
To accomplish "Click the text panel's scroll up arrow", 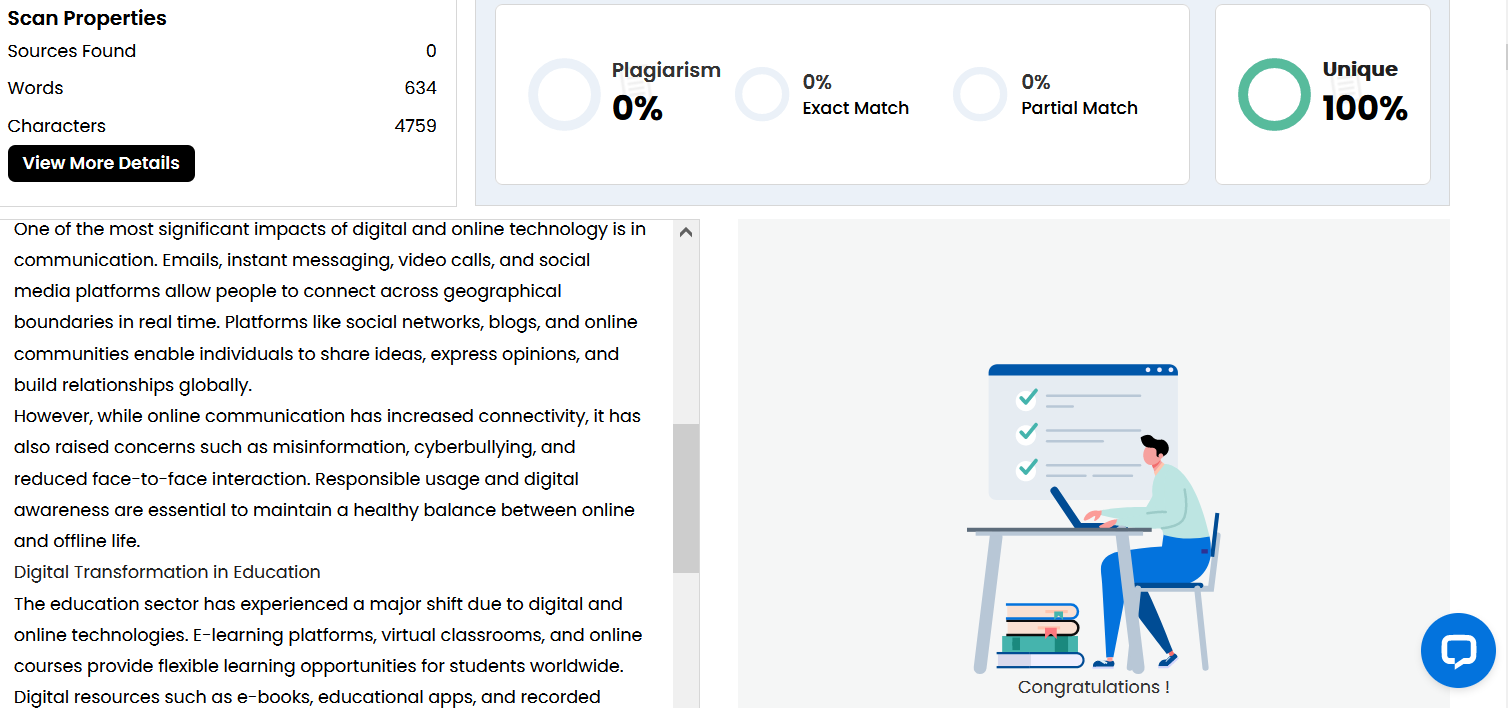I will click(x=686, y=232).
